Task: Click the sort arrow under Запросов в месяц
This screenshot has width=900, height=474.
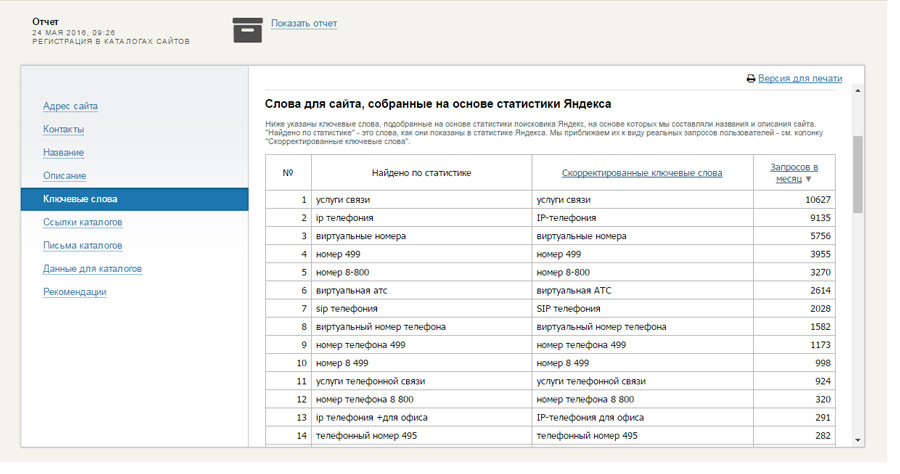Action: (809, 179)
